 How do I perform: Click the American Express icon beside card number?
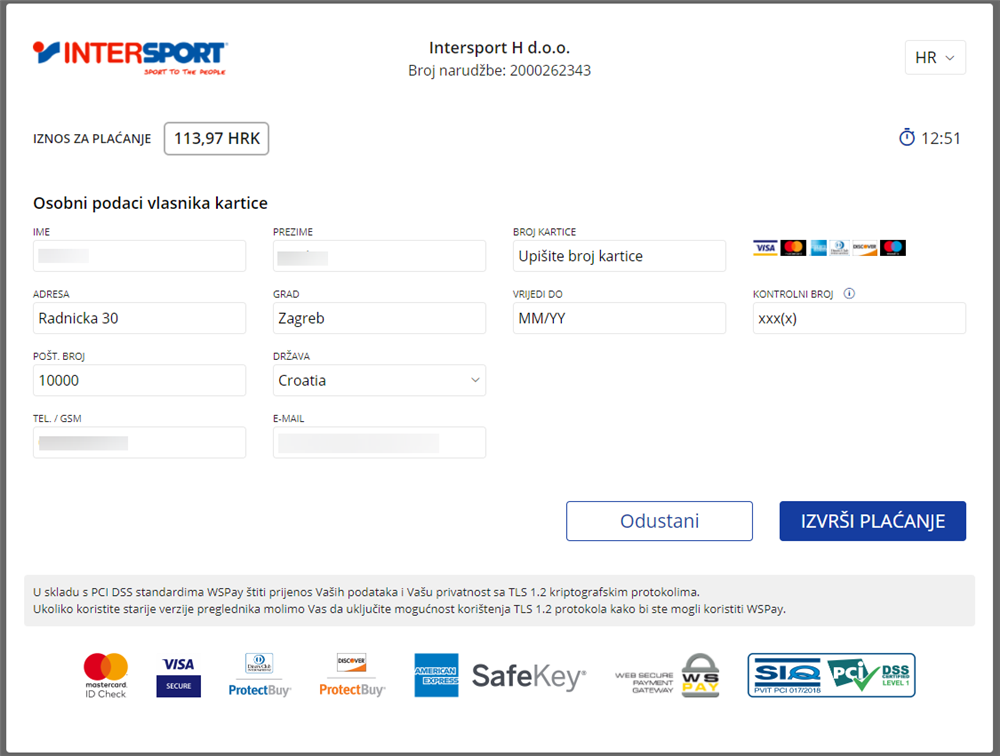point(819,248)
